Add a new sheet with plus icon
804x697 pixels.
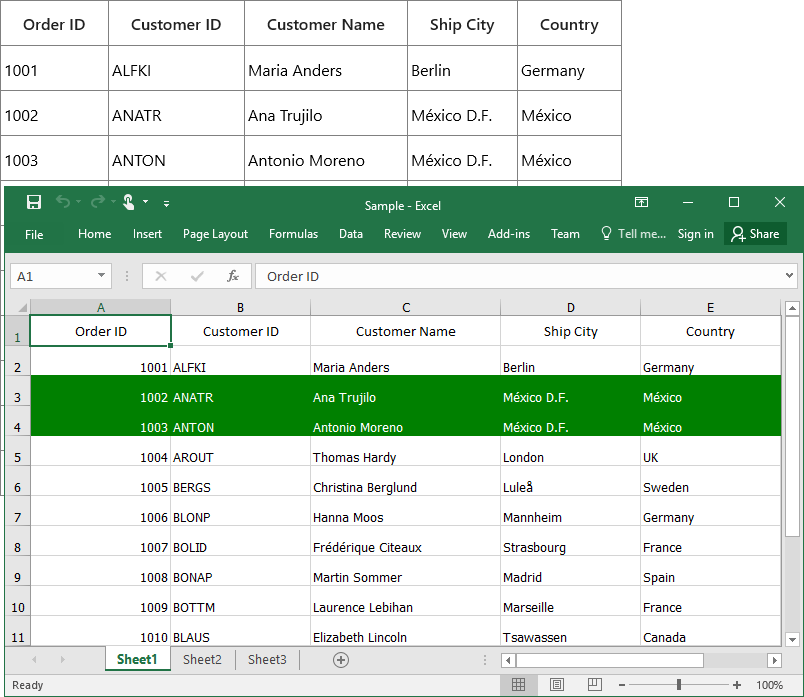[x=341, y=660]
